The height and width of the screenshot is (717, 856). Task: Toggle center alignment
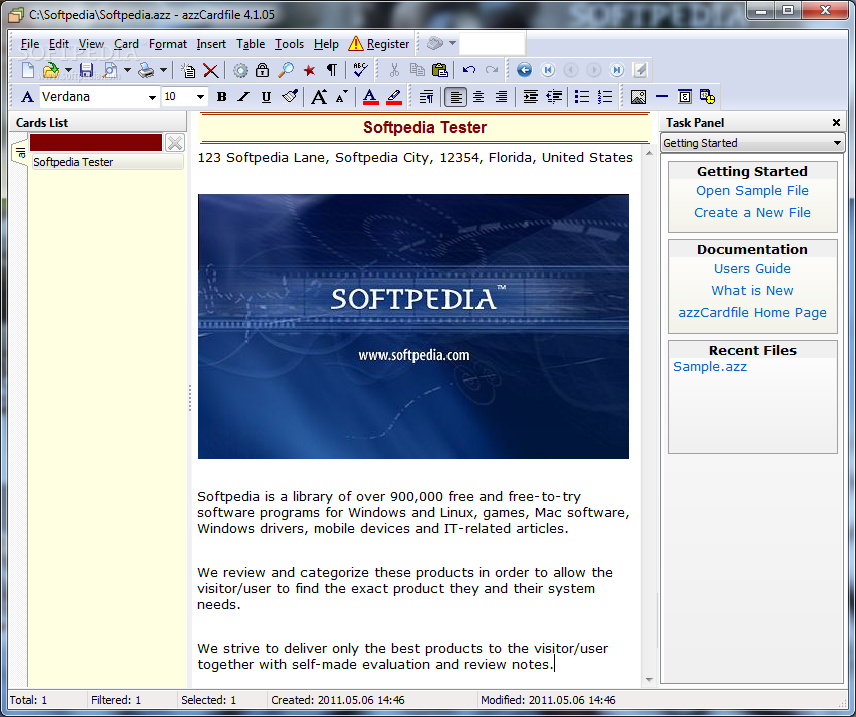[x=478, y=97]
